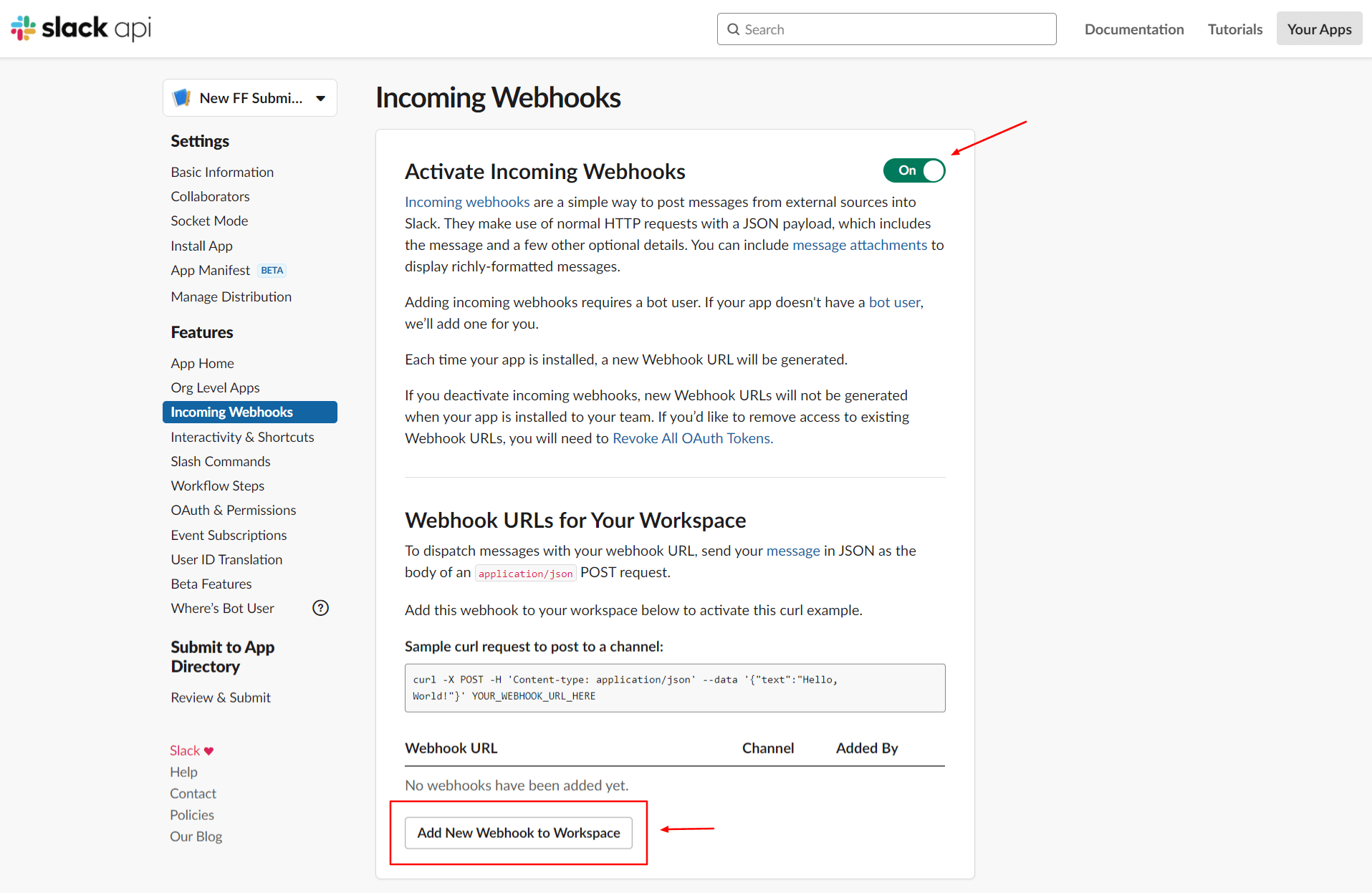Image resolution: width=1372 pixels, height=893 pixels.
Task: Click the blue app avatar icon
Action: pyautogui.click(x=182, y=97)
